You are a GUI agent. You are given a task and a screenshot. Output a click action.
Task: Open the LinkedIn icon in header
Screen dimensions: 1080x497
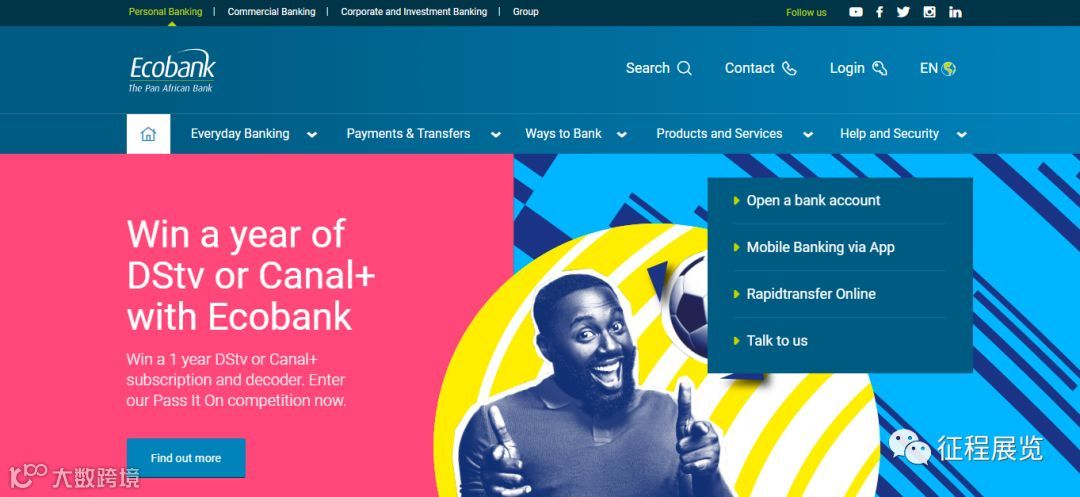tap(955, 12)
